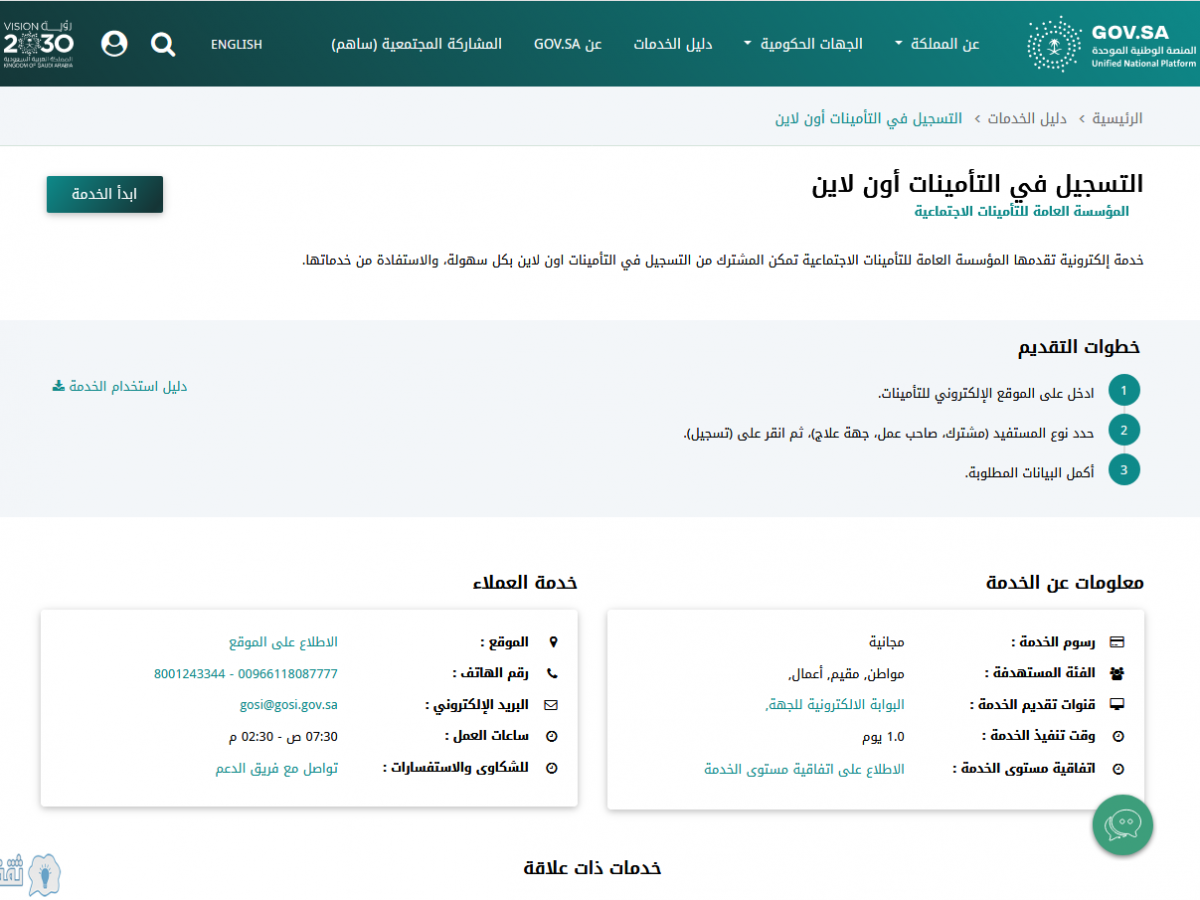Click the GOV.SA Unified National Platform logo
The height and width of the screenshot is (900, 1200).
pyautogui.click(x=1111, y=43)
